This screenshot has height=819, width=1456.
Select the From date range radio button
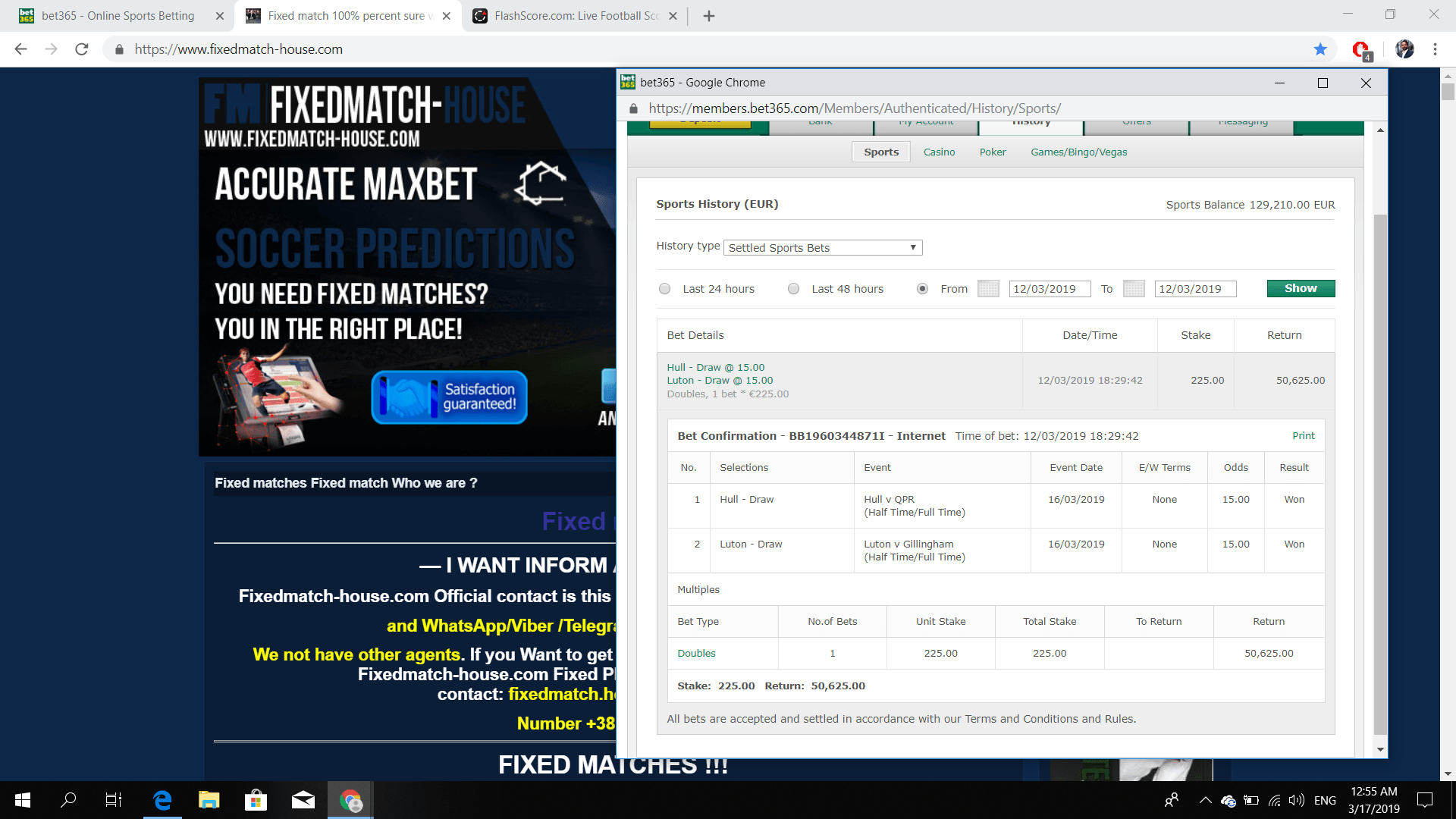tap(923, 289)
